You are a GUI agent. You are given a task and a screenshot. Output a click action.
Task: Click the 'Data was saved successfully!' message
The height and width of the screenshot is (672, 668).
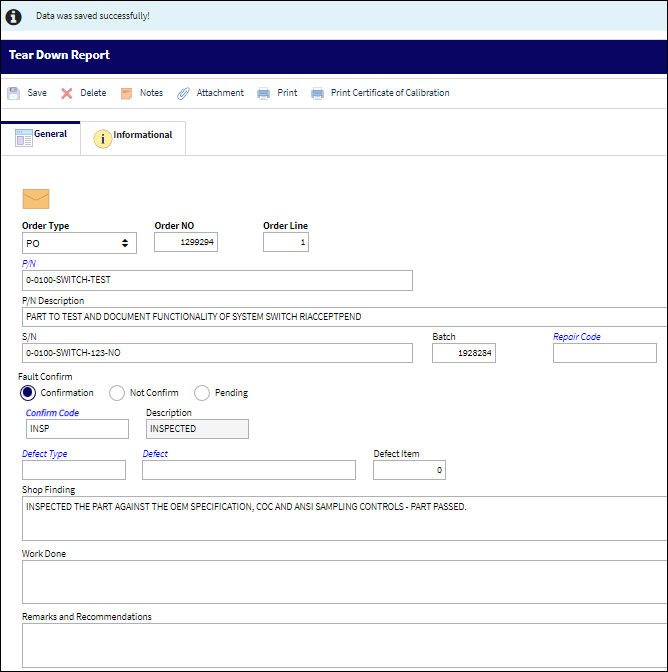[x=93, y=16]
